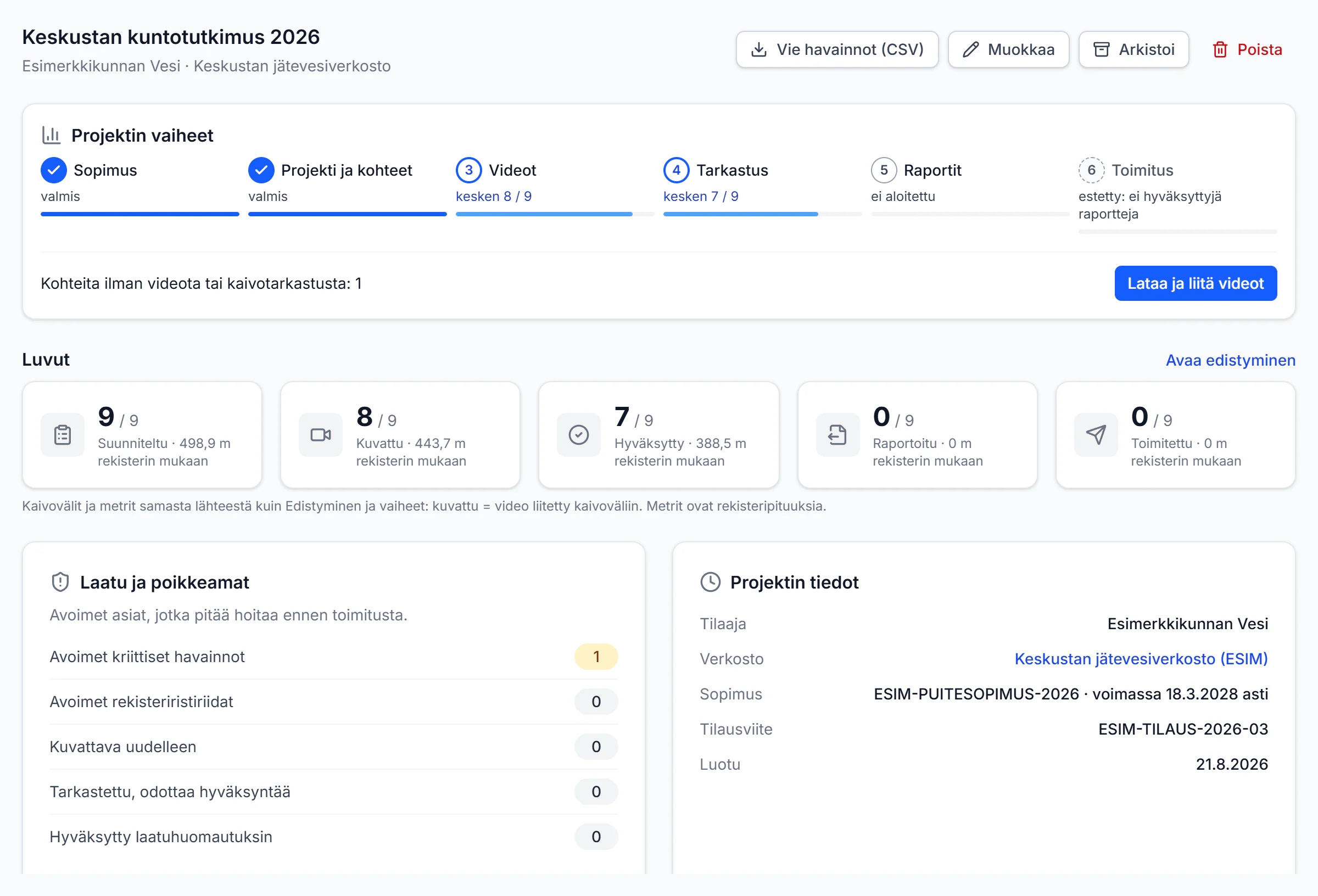Delete project with Poista button
Image resolution: width=1318 pixels, height=896 pixels.
pos(1247,50)
